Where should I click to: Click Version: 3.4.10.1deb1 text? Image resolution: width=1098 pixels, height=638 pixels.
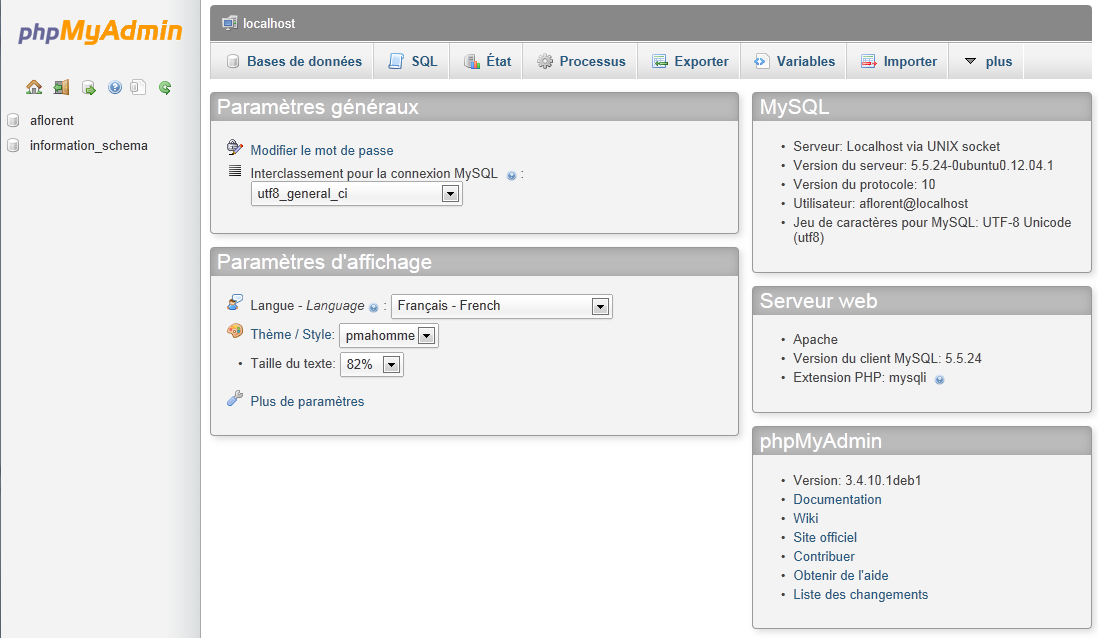pos(857,480)
